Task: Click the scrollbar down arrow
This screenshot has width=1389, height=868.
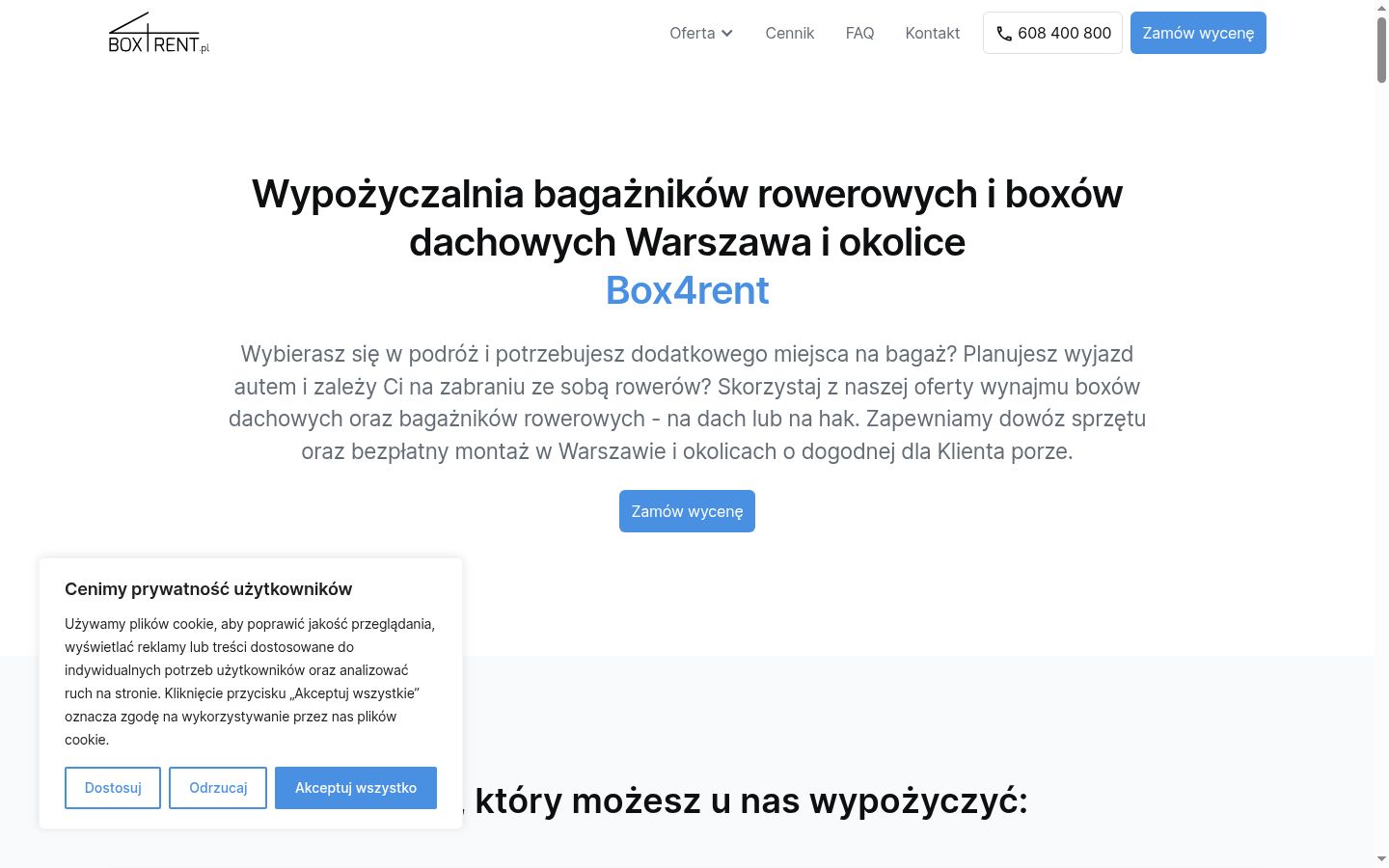Action: (x=1382, y=859)
